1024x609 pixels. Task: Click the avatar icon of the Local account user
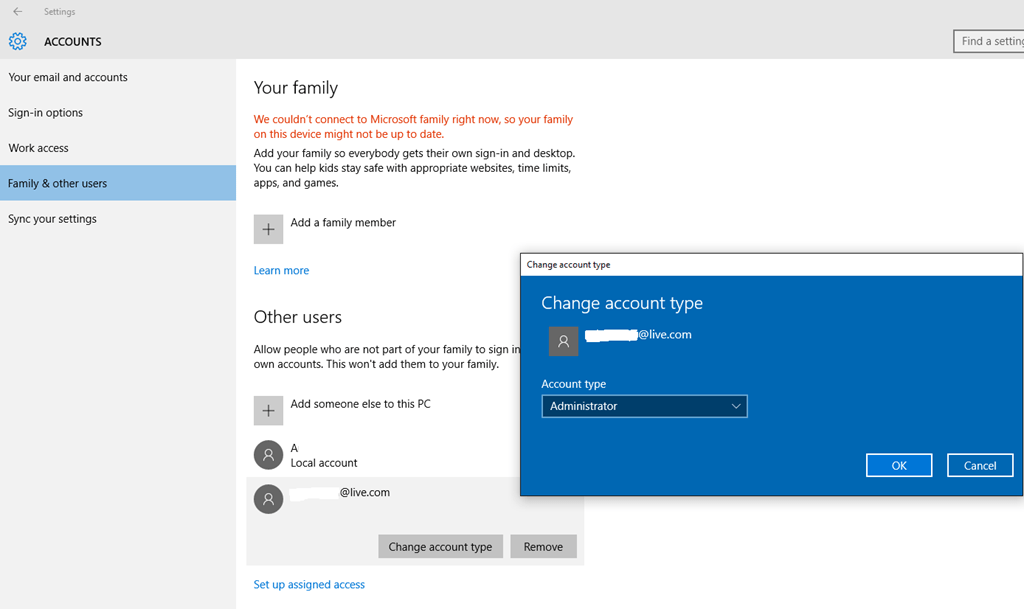[x=267, y=455]
